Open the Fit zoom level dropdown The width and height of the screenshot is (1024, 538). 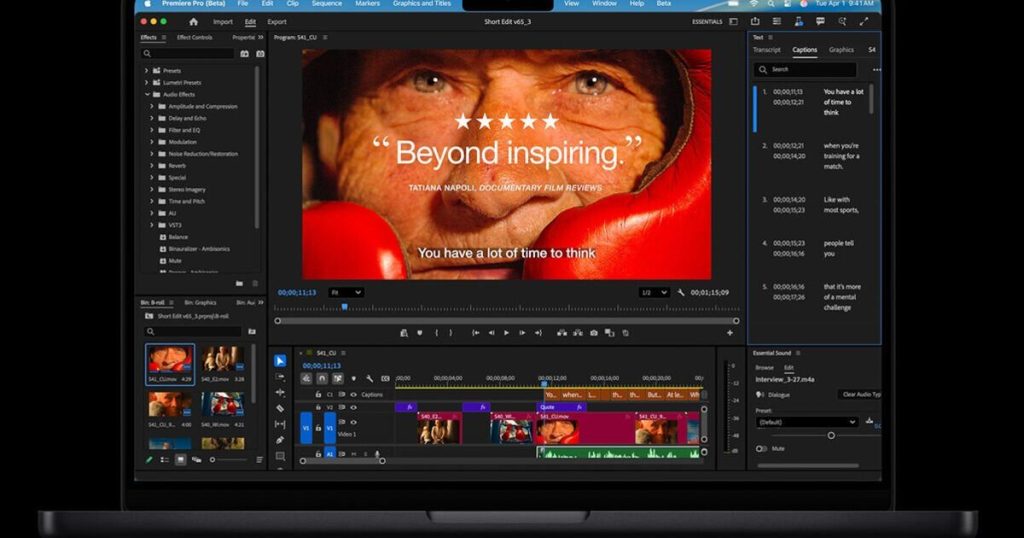coord(346,292)
